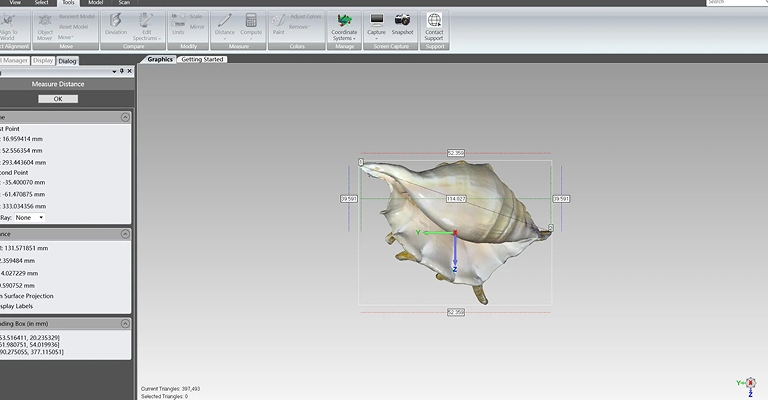Open the Model ribbon tab

[x=95, y=3]
